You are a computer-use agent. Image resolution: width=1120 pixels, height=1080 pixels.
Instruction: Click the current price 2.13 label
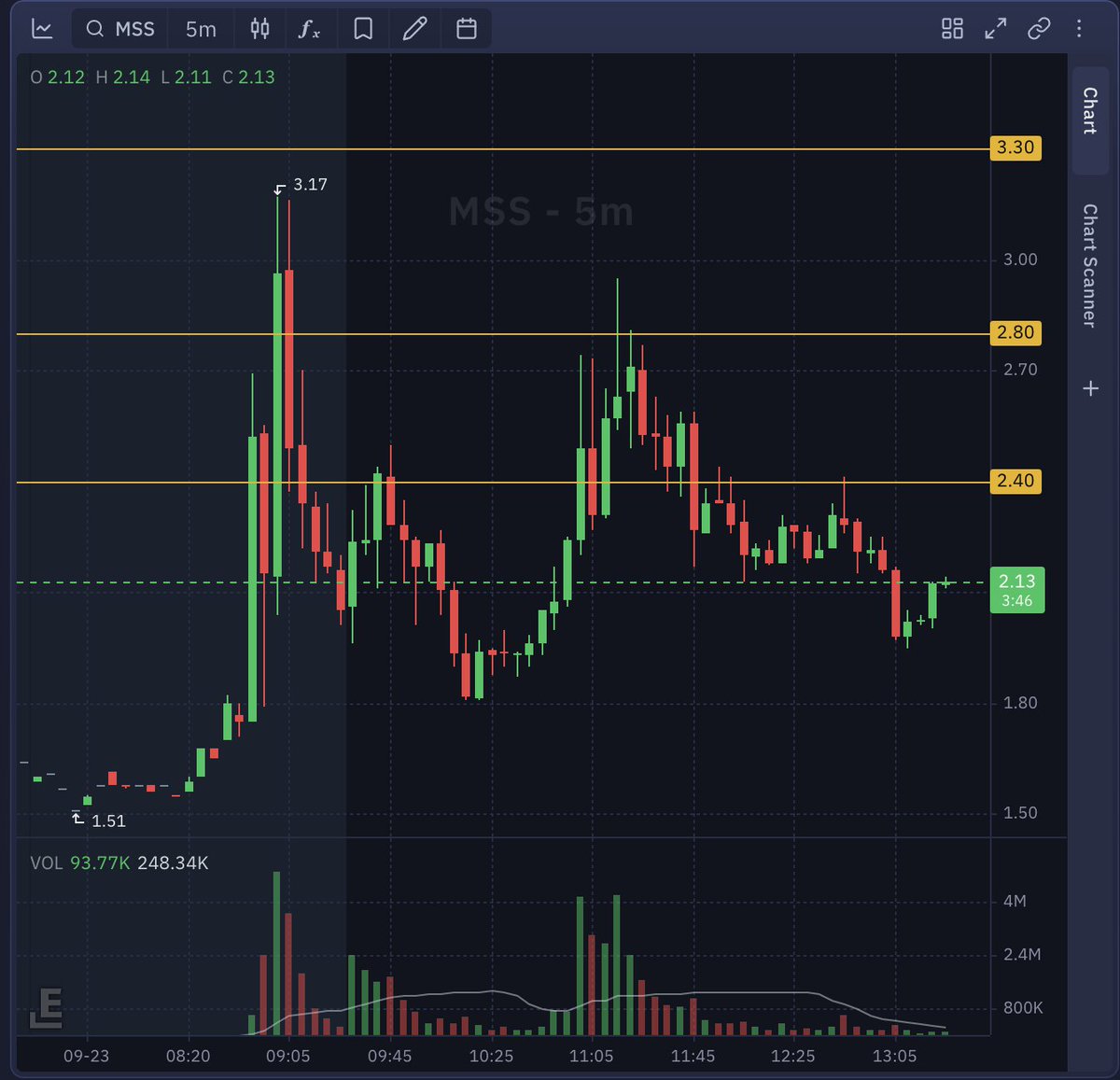1017,590
